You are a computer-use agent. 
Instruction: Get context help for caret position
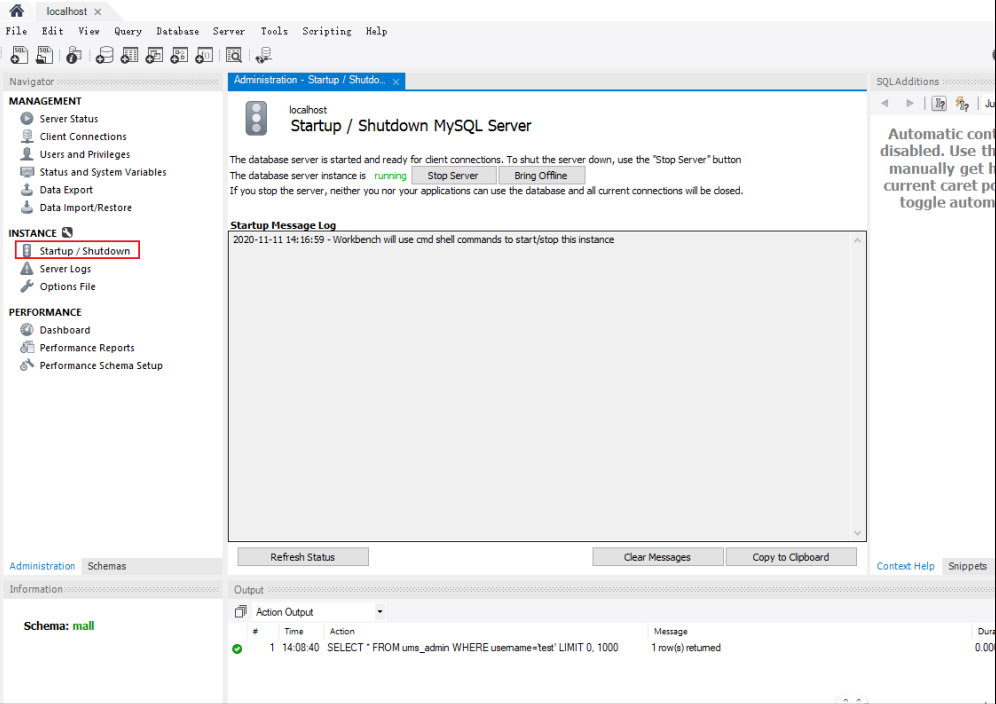pos(939,104)
